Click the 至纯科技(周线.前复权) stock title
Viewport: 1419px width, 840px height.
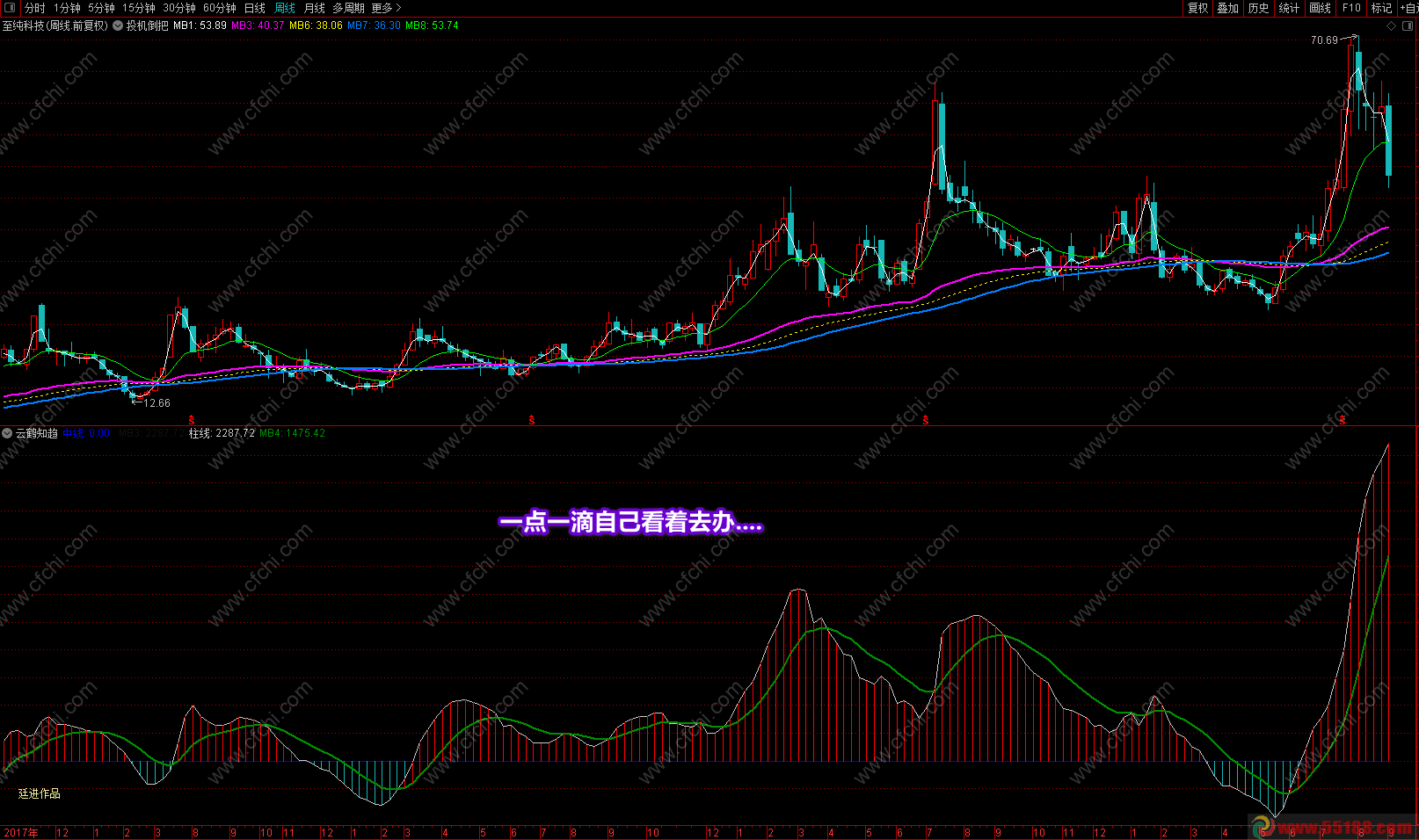pyautogui.click(x=55, y=25)
